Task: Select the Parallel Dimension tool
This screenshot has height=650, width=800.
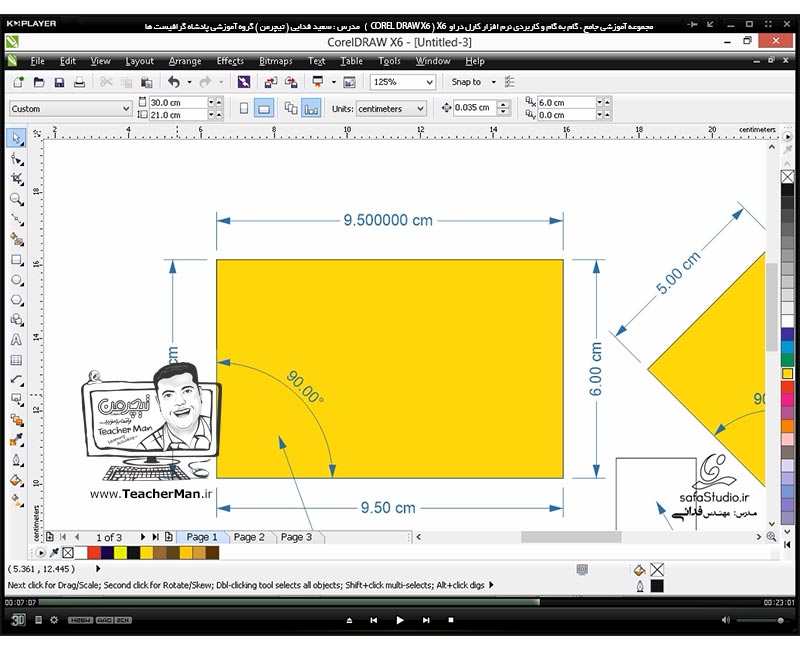Action: point(16,380)
